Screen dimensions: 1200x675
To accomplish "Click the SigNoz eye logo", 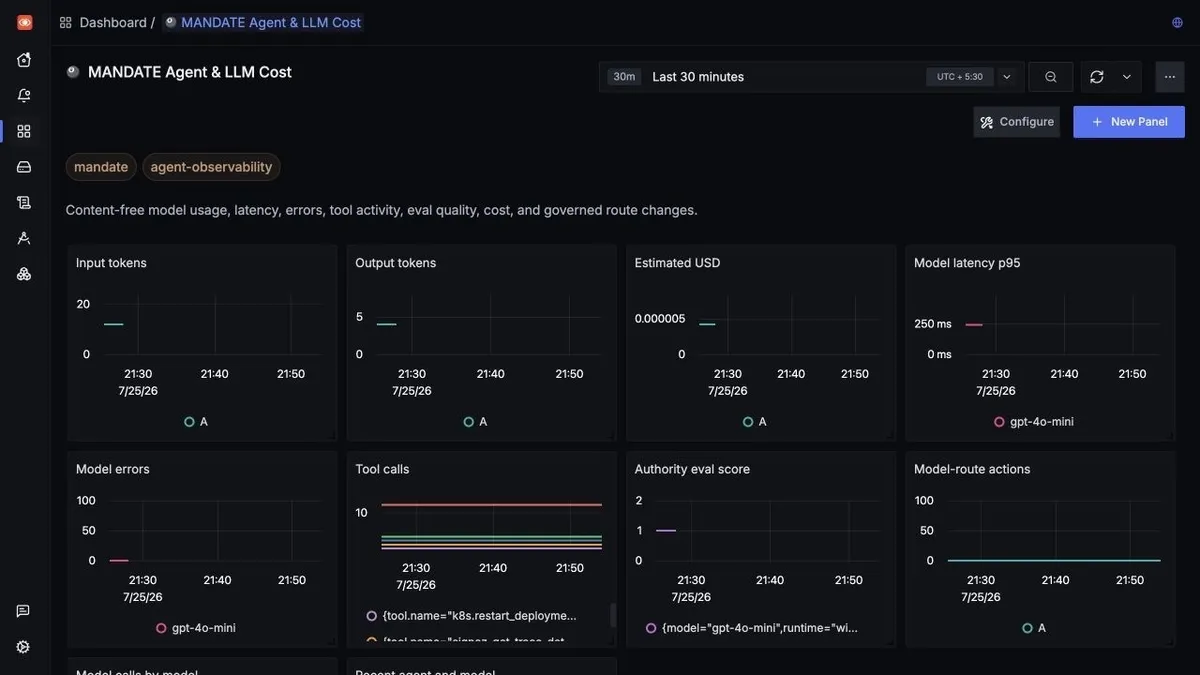I will (x=24, y=22).
